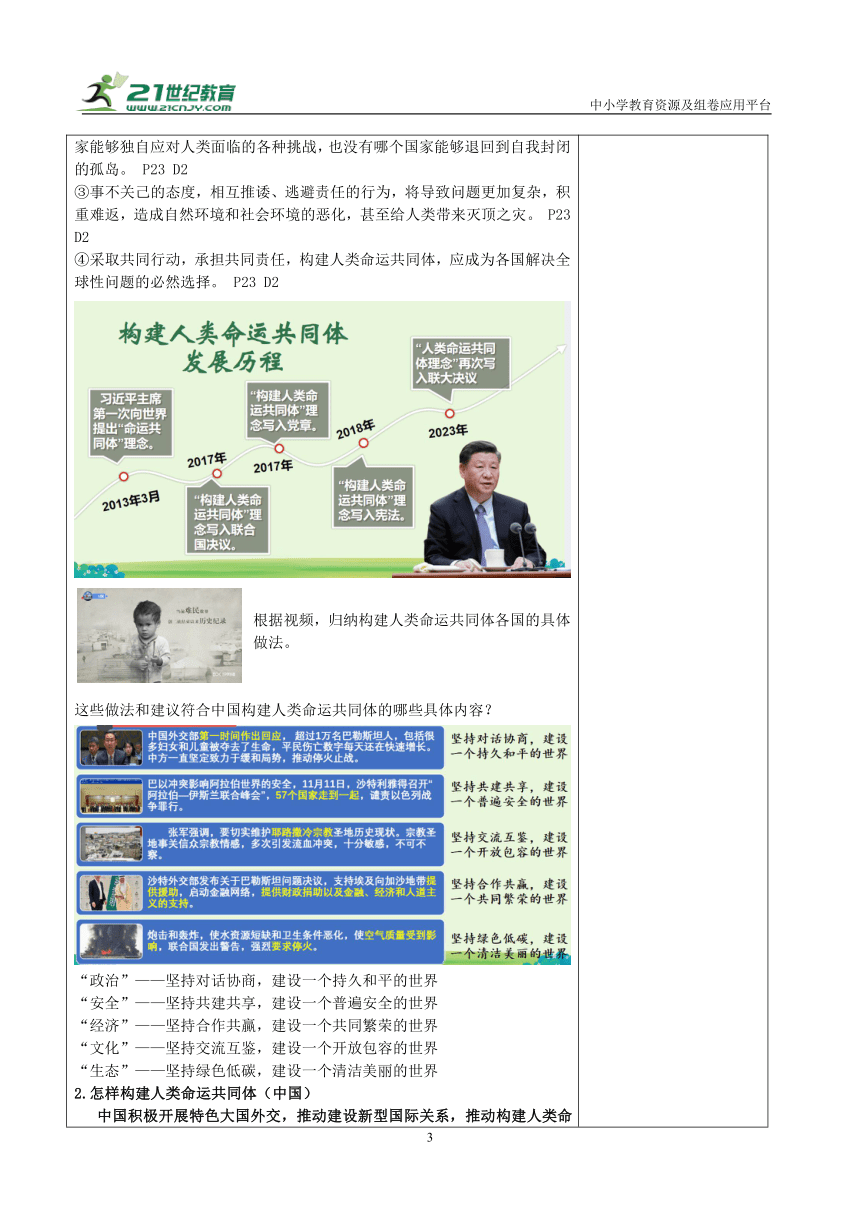Click the line 的孤岛。 P23 D2
The image size is (860, 1216).
click(x=131, y=169)
